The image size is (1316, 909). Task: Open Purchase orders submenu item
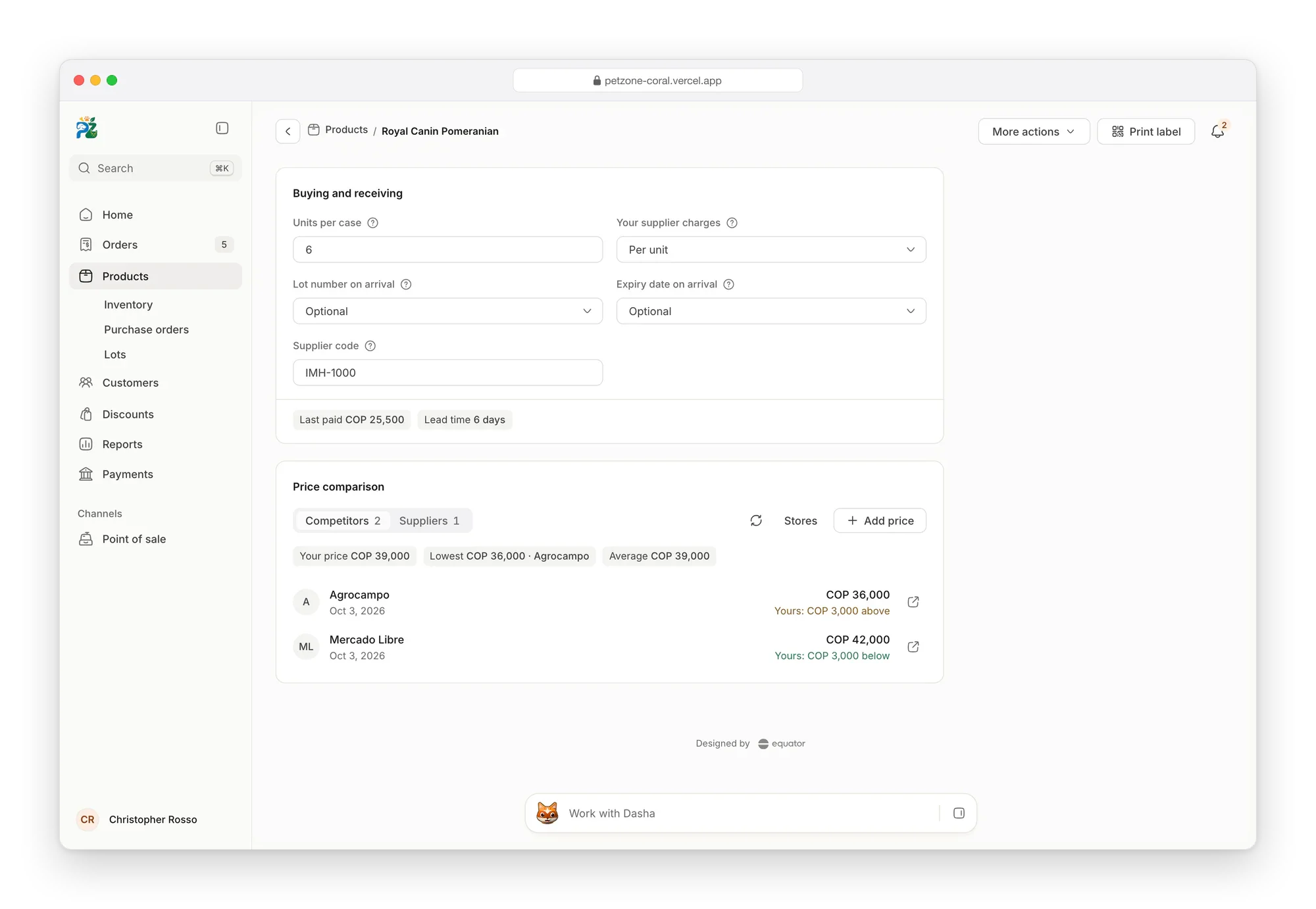146,330
